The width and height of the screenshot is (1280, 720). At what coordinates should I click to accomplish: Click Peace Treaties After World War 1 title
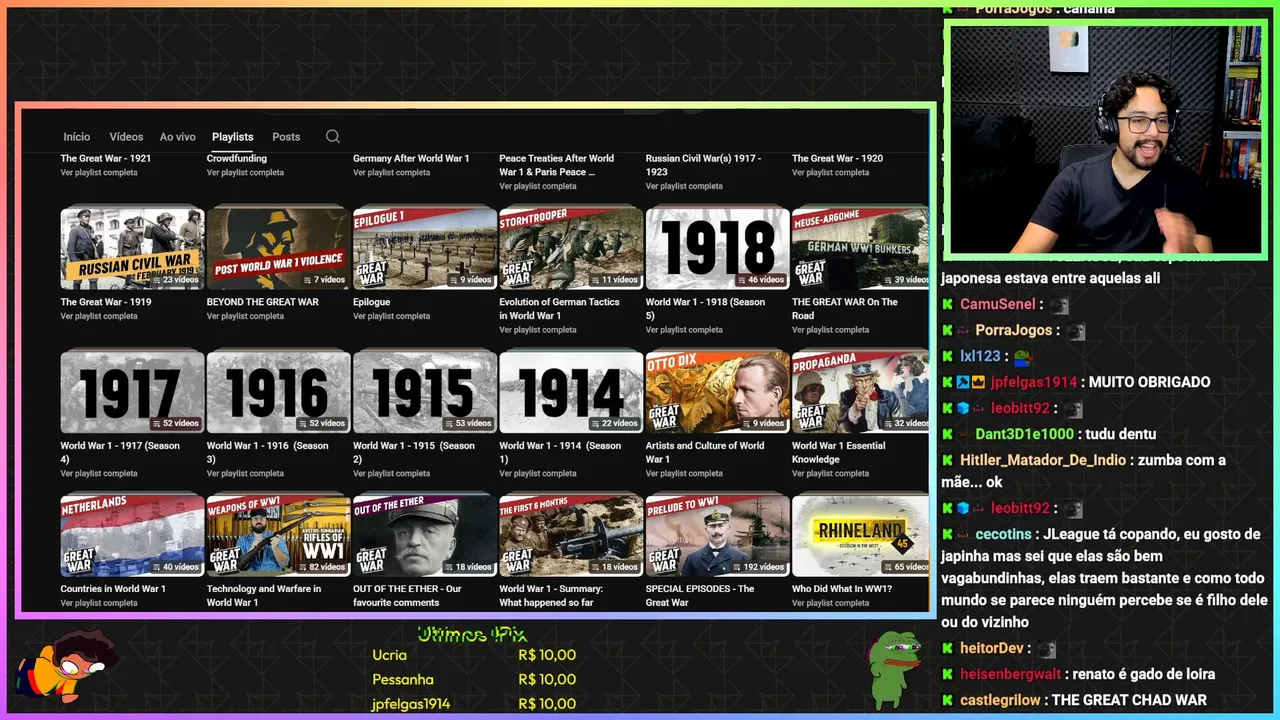[x=557, y=165]
